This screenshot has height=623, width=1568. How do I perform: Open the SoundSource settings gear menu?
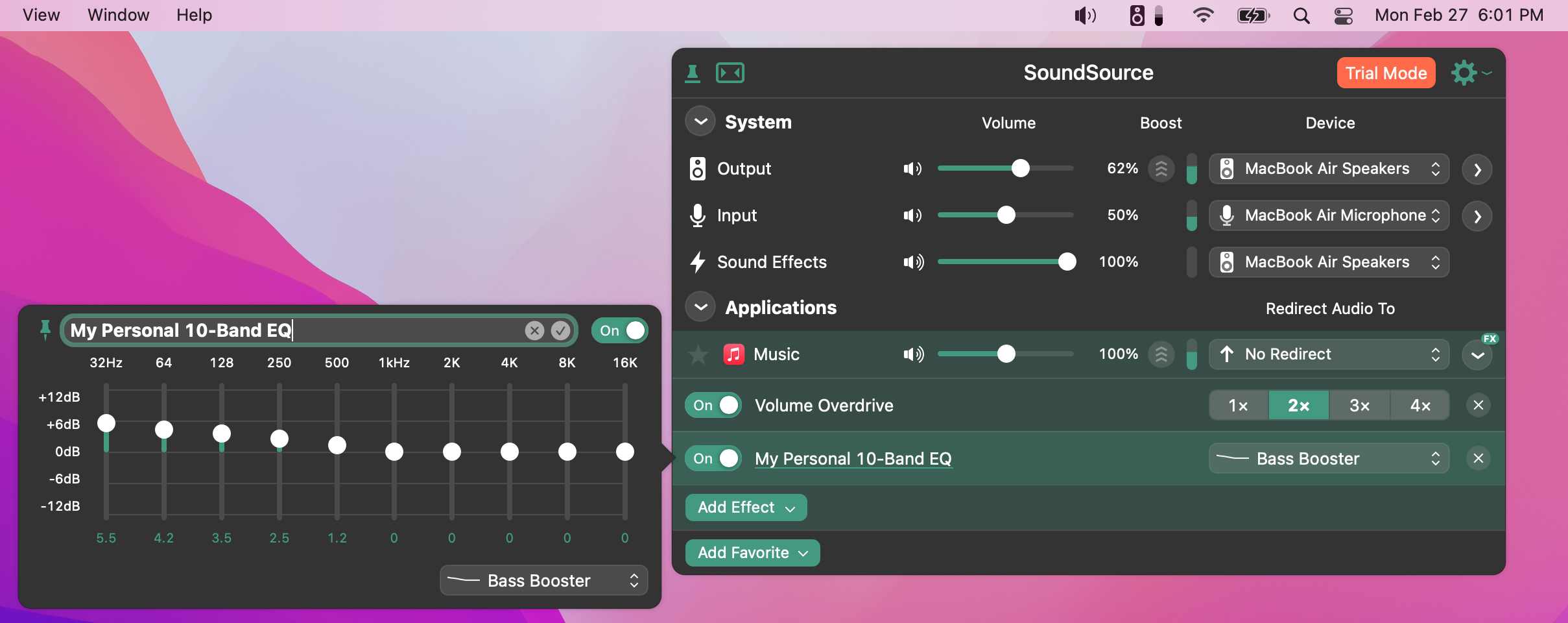coord(1471,73)
